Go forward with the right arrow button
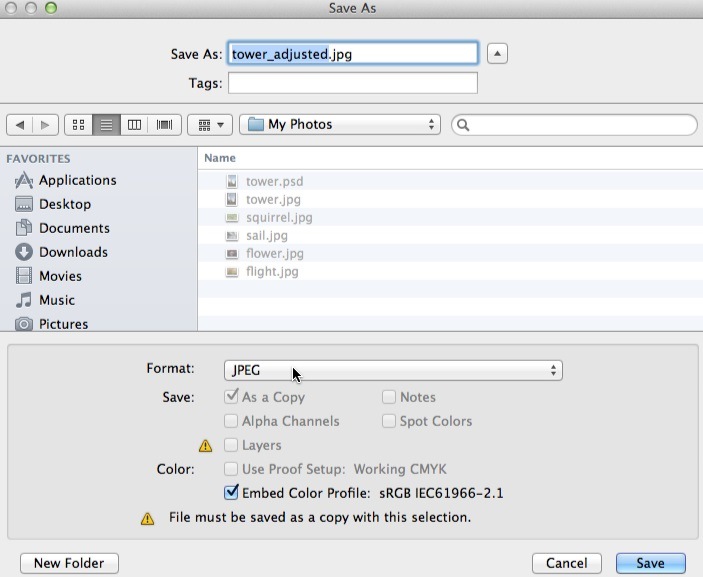Image resolution: width=703 pixels, height=577 pixels. tap(45, 125)
